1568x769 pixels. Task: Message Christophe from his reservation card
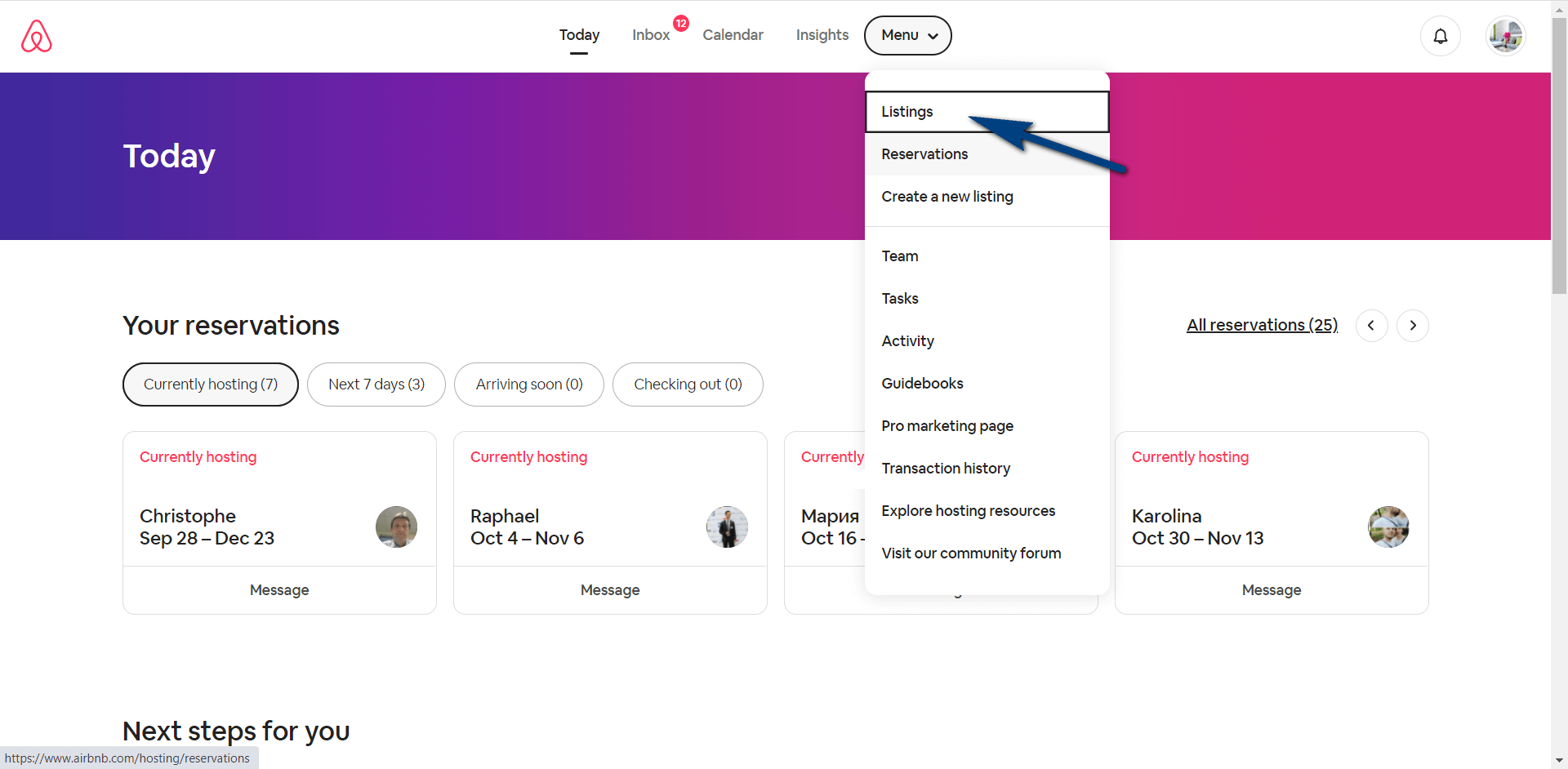(x=279, y=590)
